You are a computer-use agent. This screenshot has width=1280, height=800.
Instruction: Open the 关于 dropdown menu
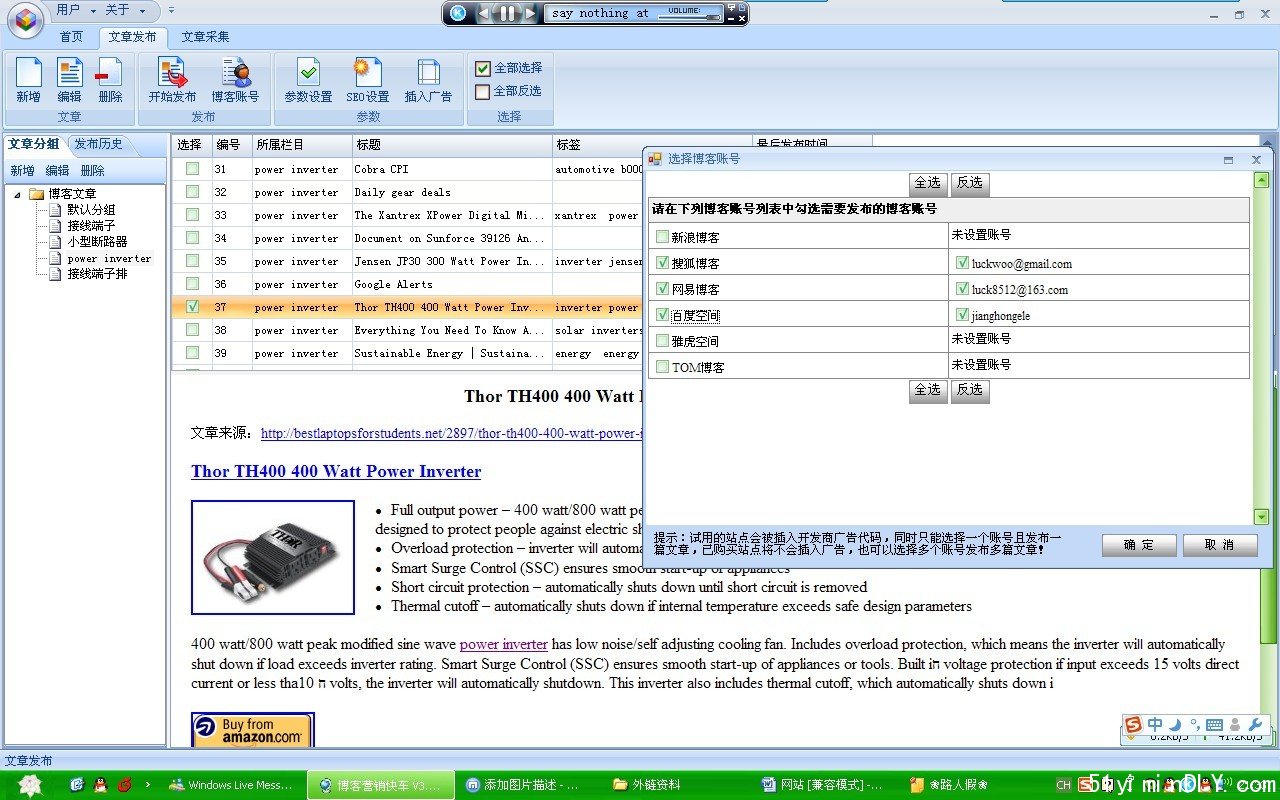point(124,10)
